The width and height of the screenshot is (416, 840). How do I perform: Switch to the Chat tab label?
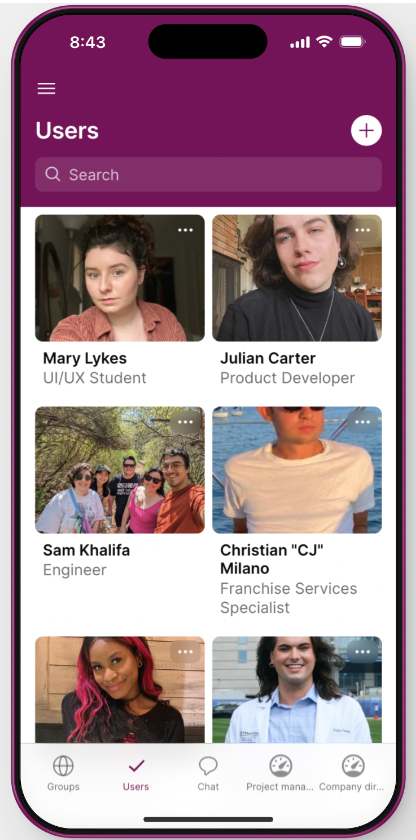[208, 786]
